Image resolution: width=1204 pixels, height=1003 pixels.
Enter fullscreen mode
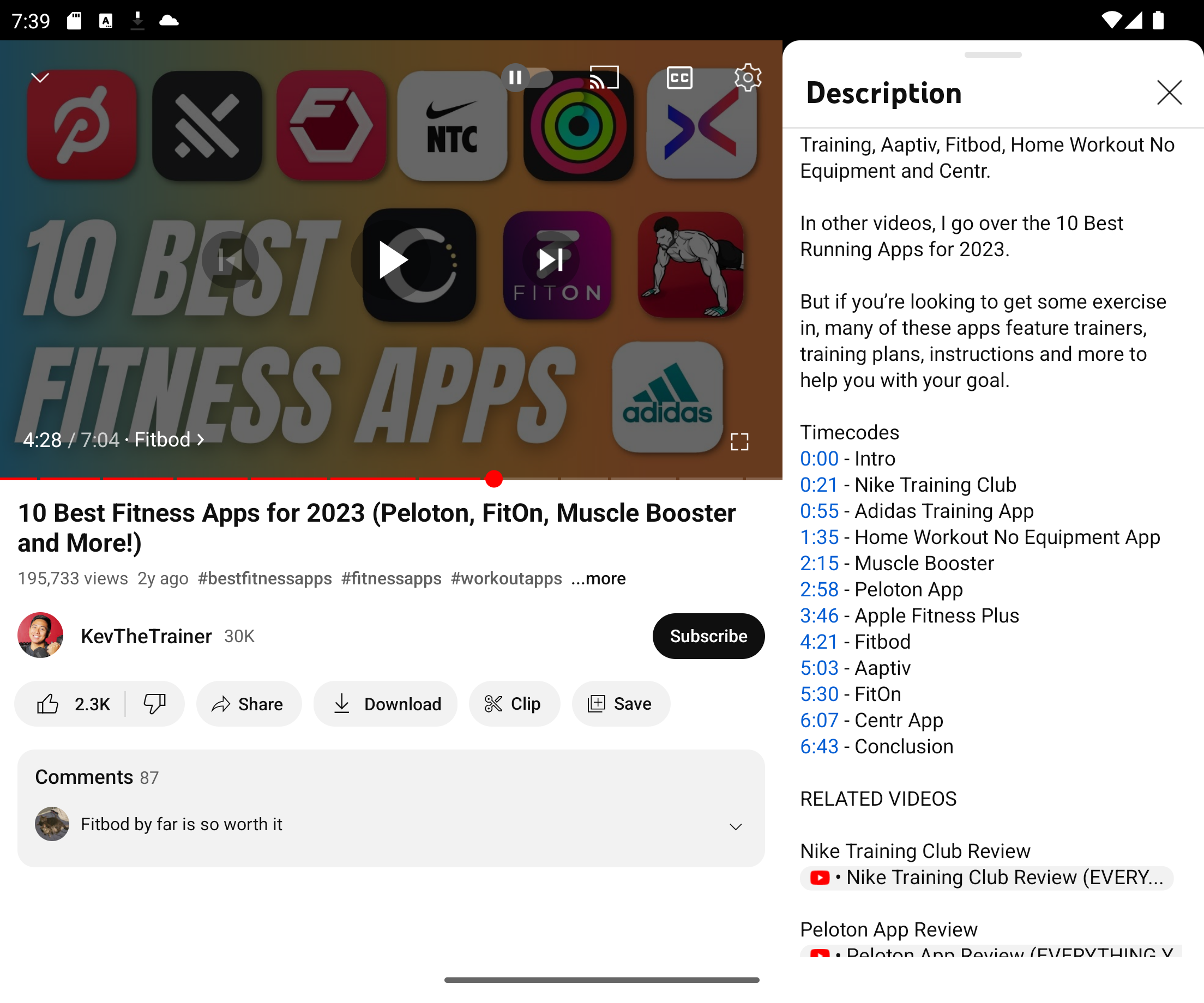[x=739, y=442]
